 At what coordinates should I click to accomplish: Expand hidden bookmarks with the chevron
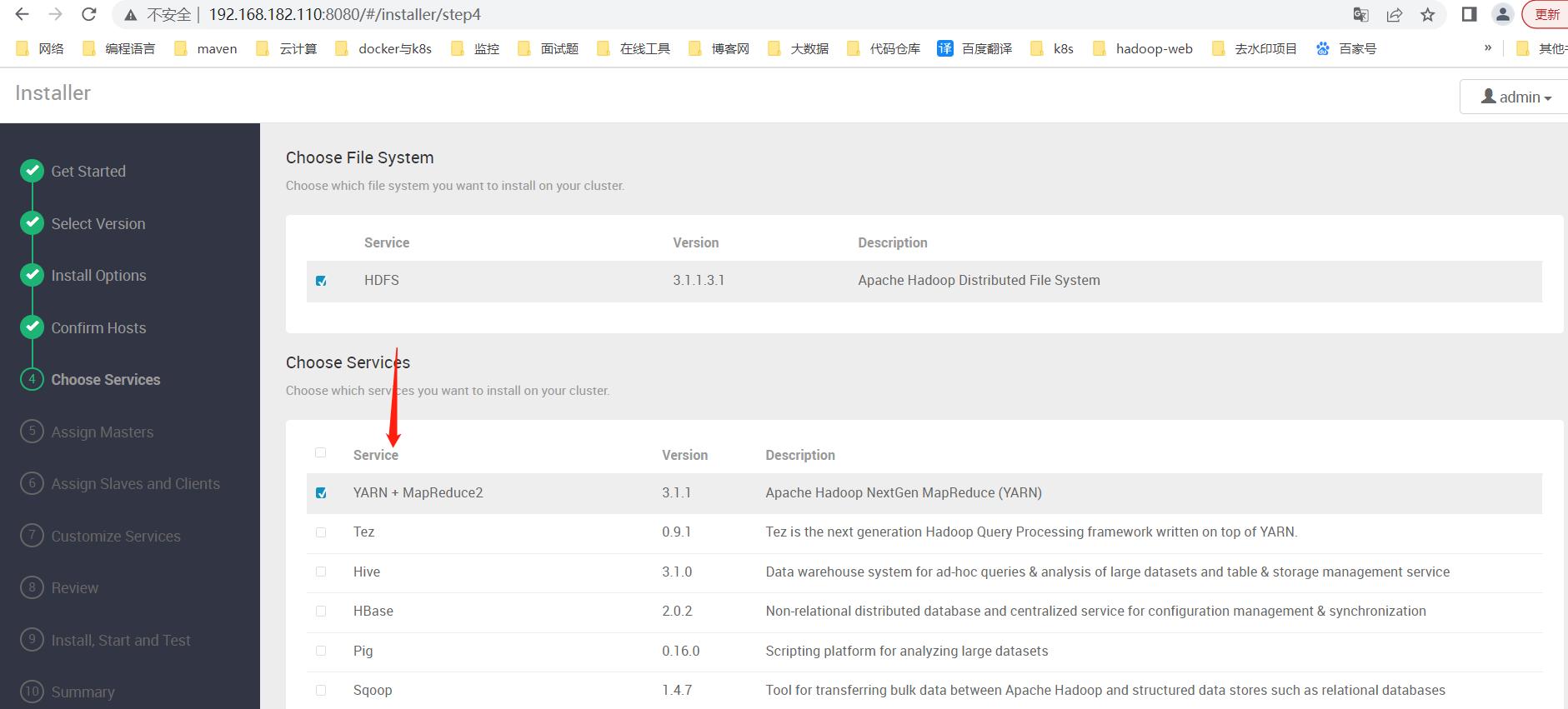click(x=1488, y=48)
